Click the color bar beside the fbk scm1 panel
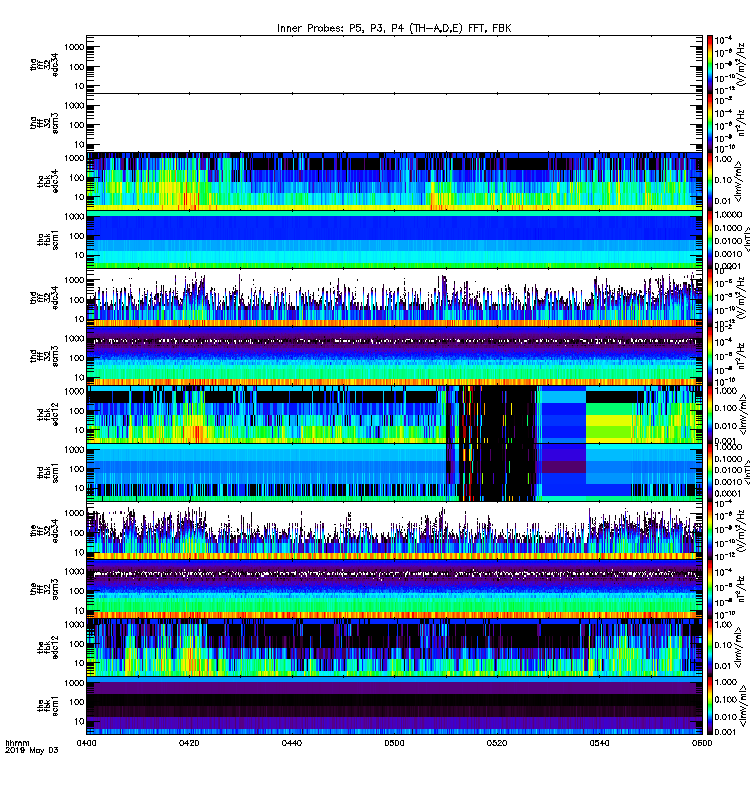 tap(710, 705)
